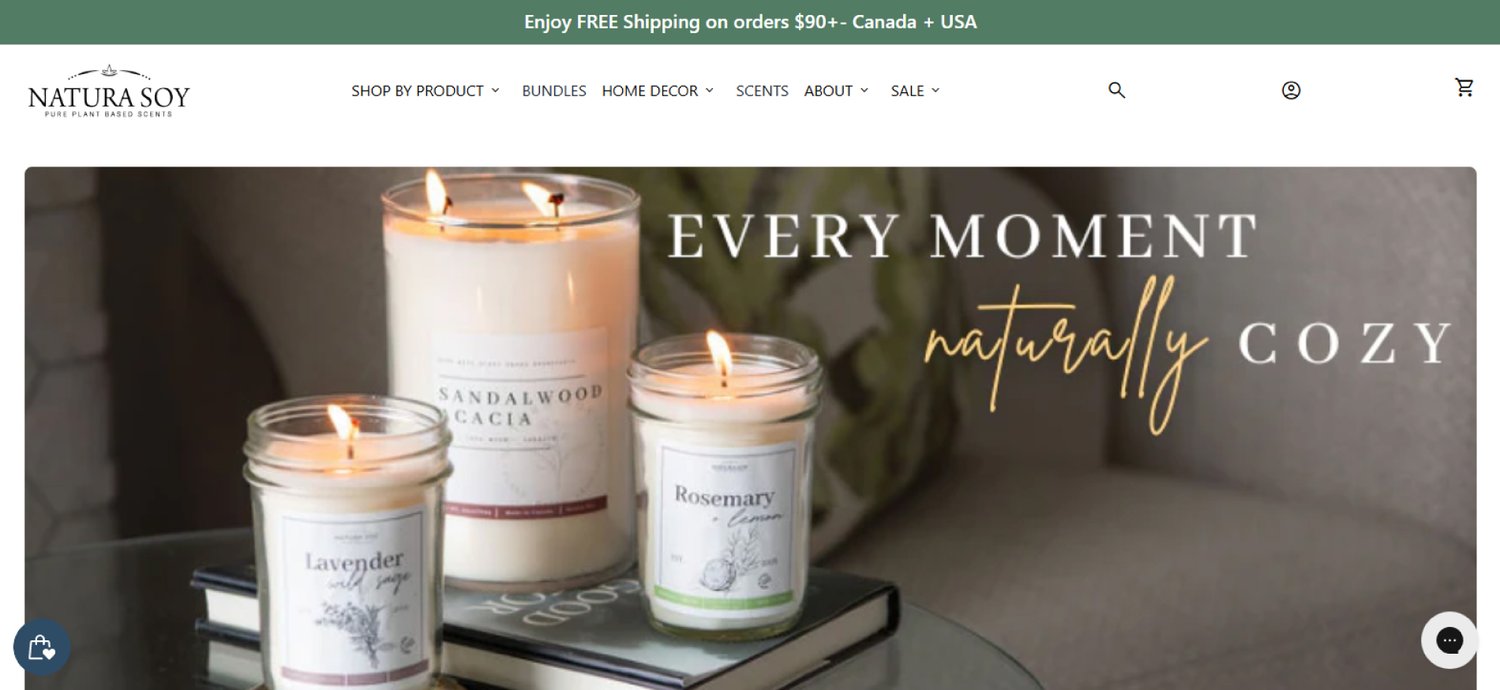
Task: Expand the Shop By Product chevron
Action: [494, 90]
